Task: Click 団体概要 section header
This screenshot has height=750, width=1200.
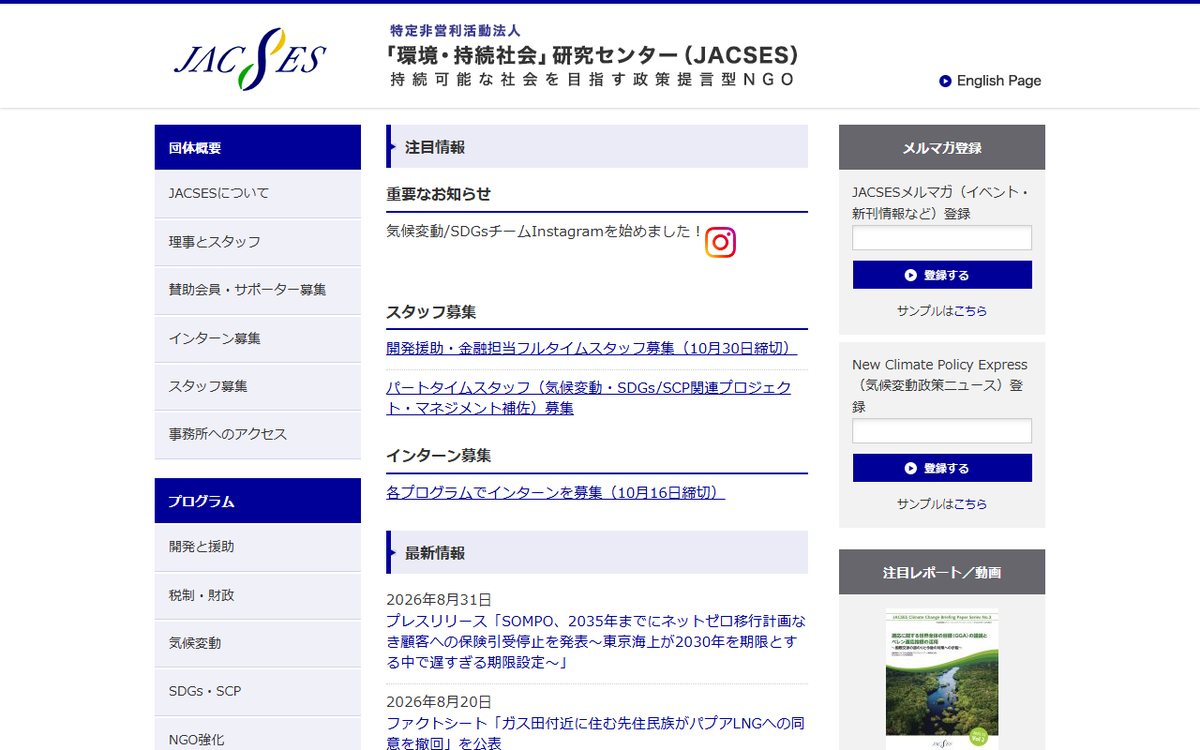Action: (258, 147)
